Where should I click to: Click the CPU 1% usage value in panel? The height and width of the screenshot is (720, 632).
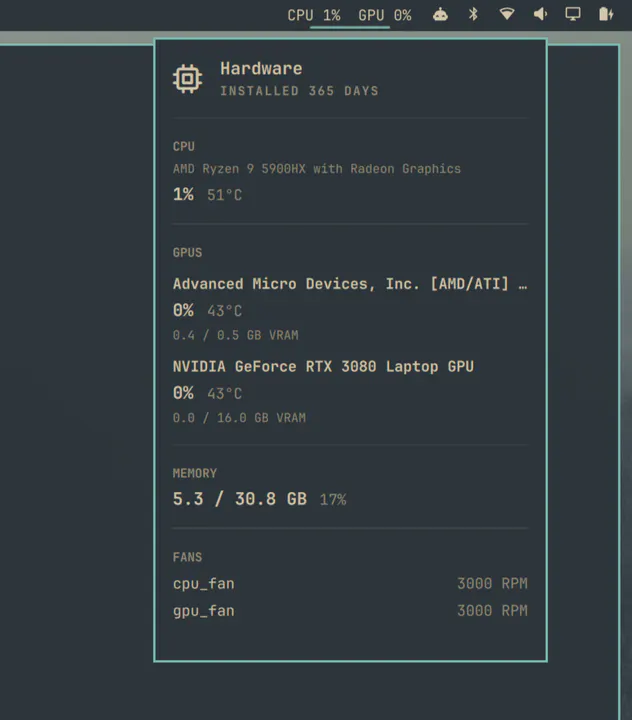point(183,194)
